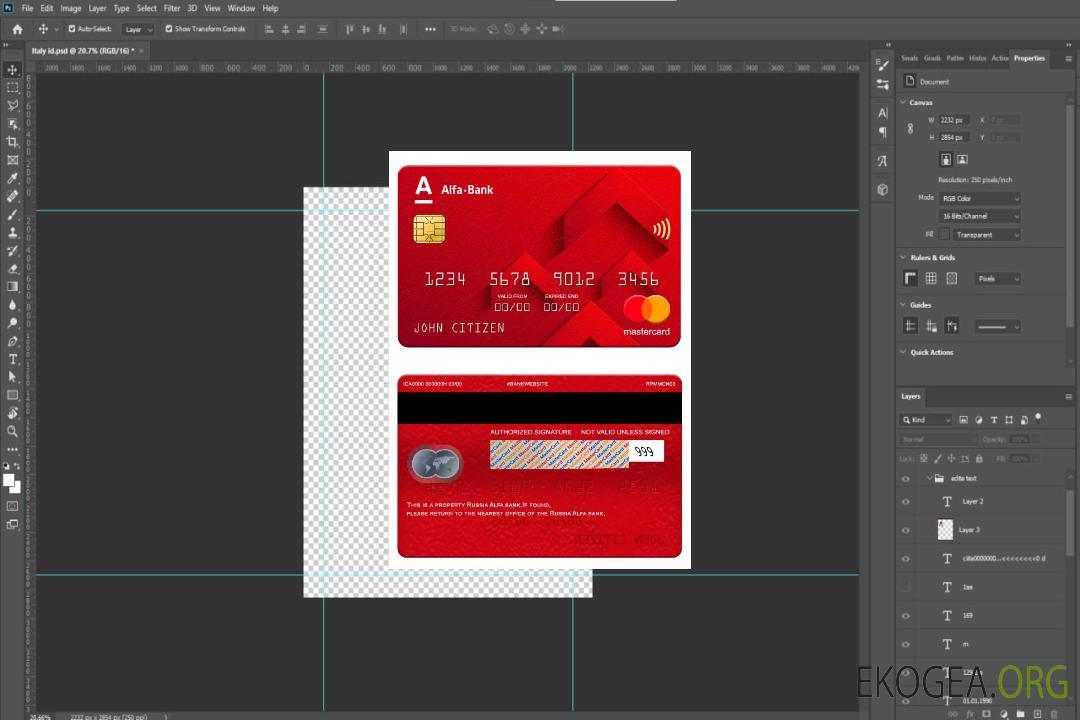Select the Eraser tool

[x=12, y=269]
